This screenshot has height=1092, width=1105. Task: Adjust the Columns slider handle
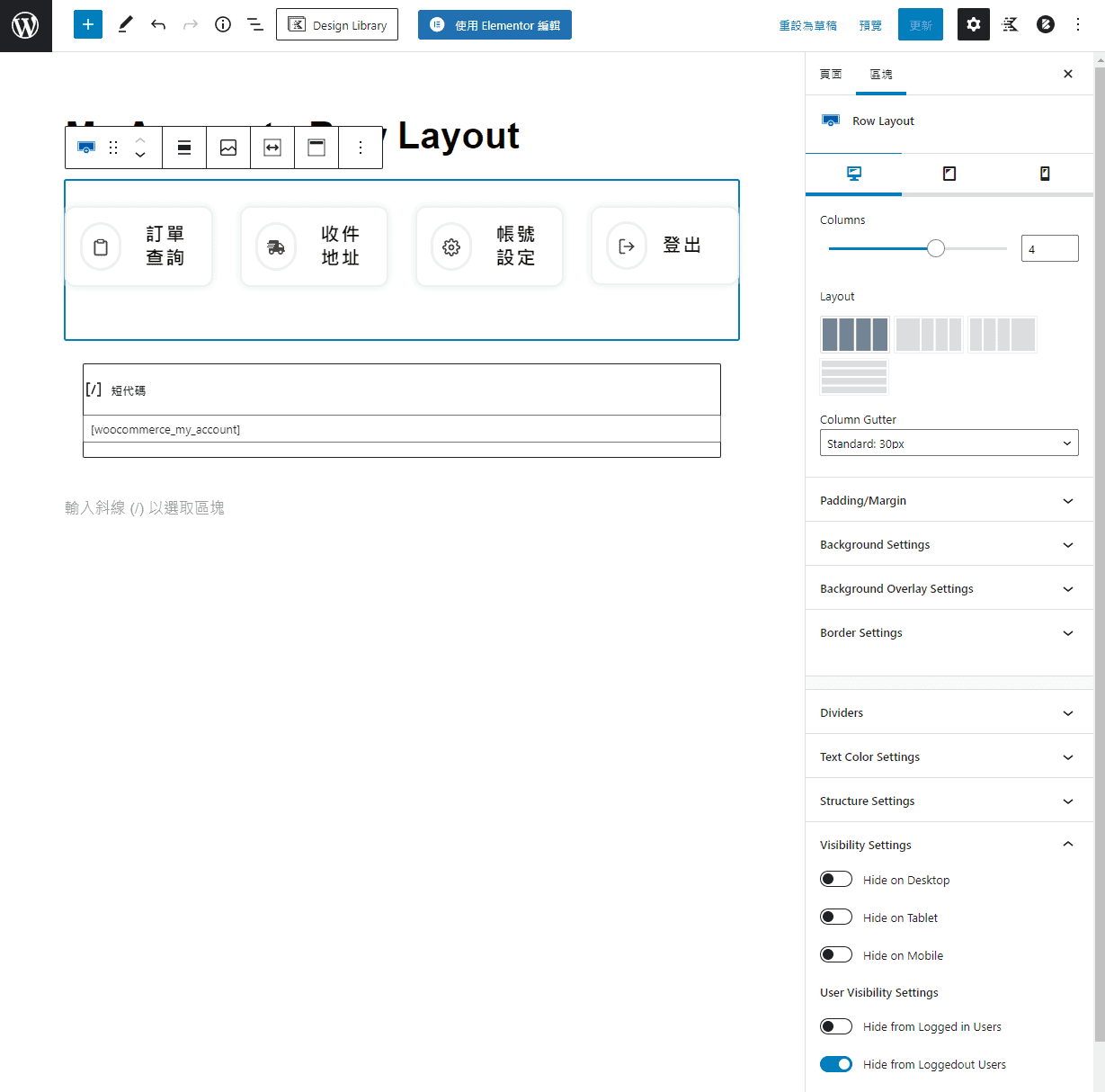tap(936, 248)
